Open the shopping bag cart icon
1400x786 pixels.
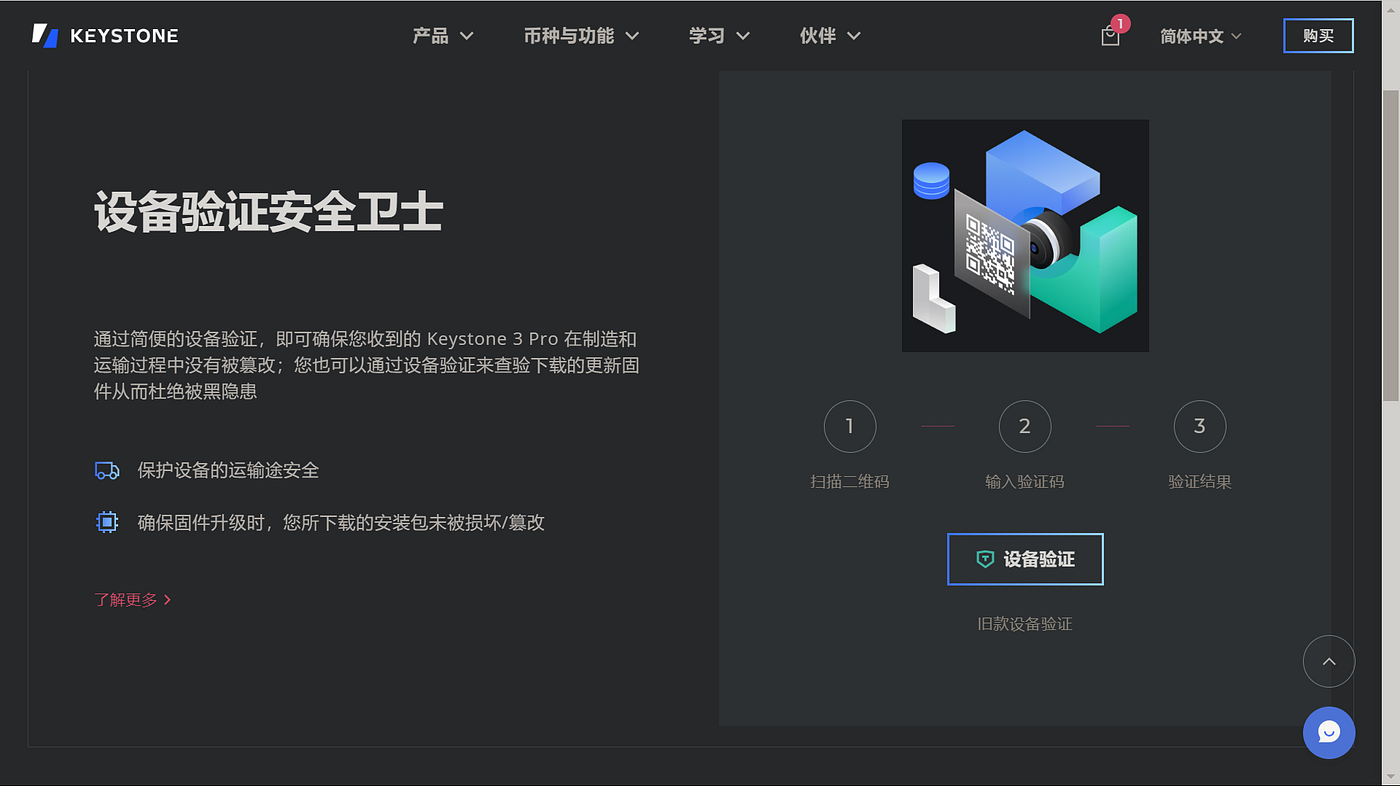[1110, 36]
